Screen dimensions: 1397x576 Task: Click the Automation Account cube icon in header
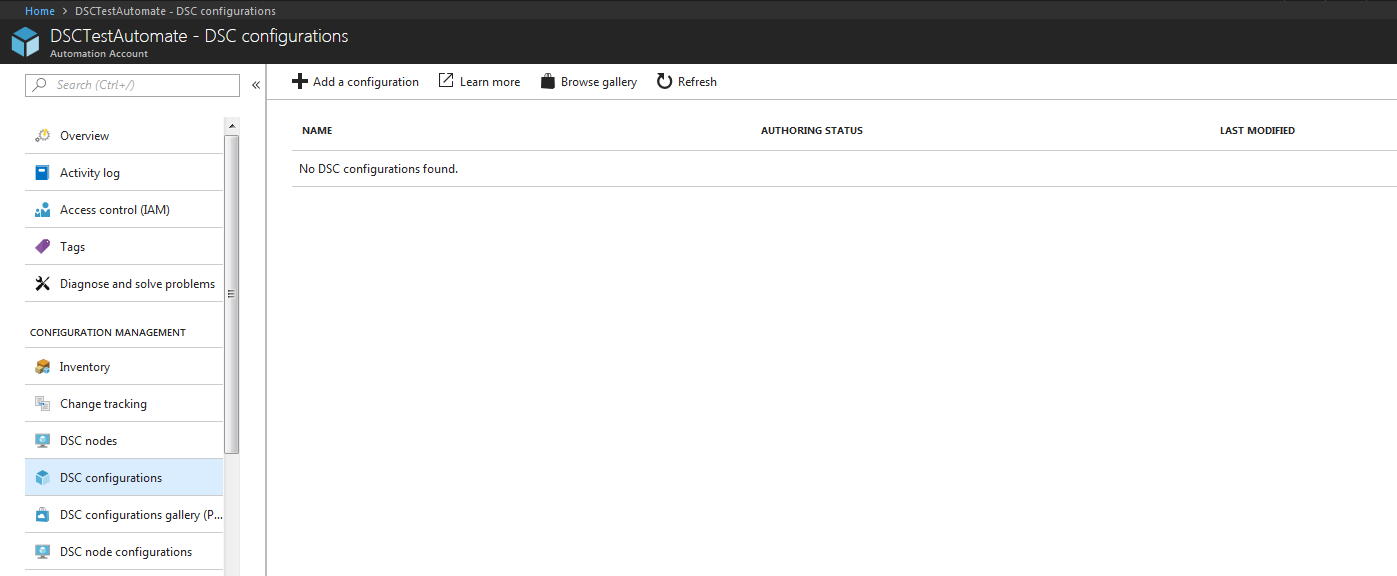pyautogui.click(x=24, y=41)
